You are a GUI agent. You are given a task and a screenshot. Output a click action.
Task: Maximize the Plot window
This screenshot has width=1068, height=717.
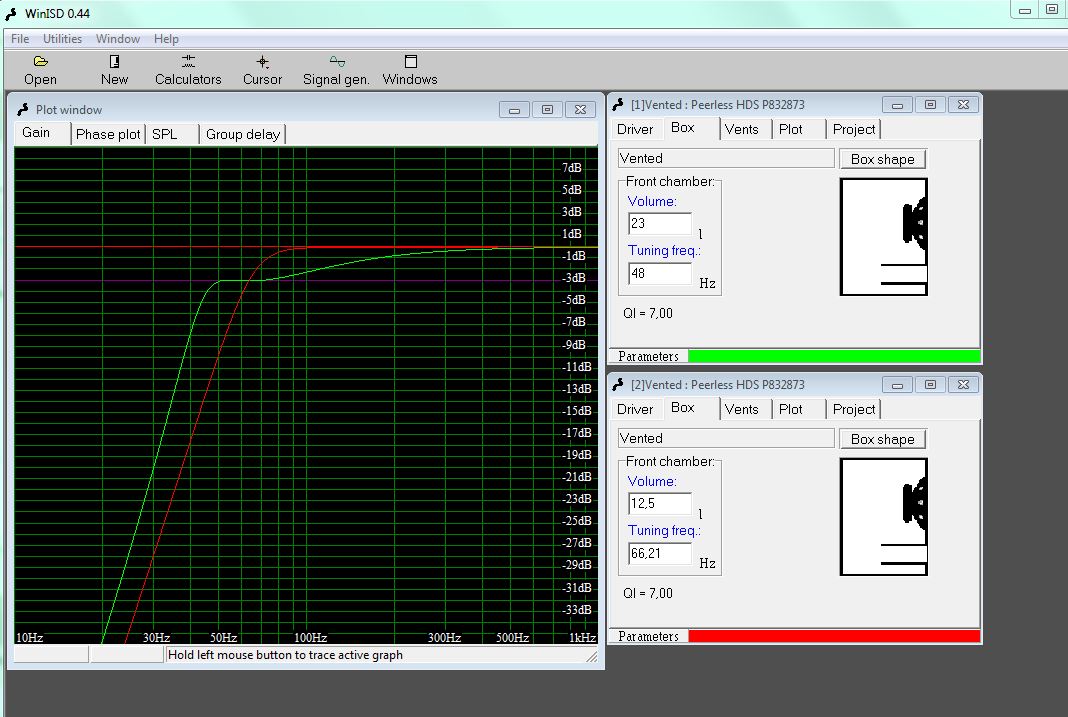pyautogui.click(x=547, y=110)
